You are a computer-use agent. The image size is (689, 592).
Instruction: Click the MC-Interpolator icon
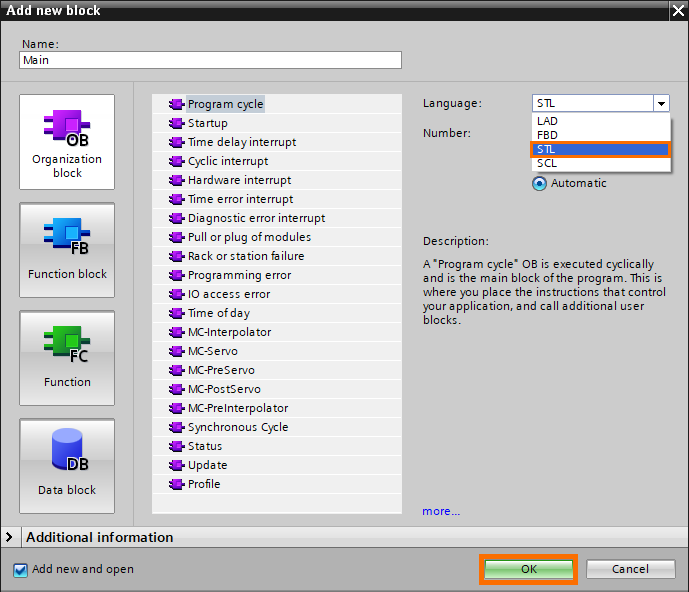177,332
